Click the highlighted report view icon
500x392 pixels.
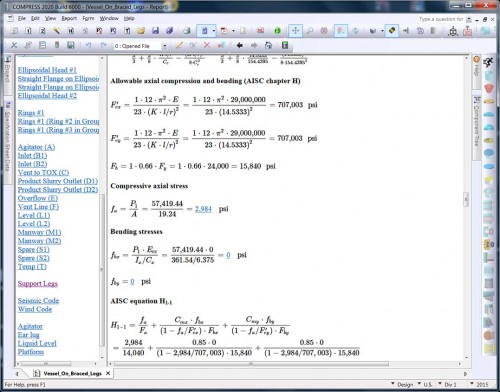(x=204, y=31)
